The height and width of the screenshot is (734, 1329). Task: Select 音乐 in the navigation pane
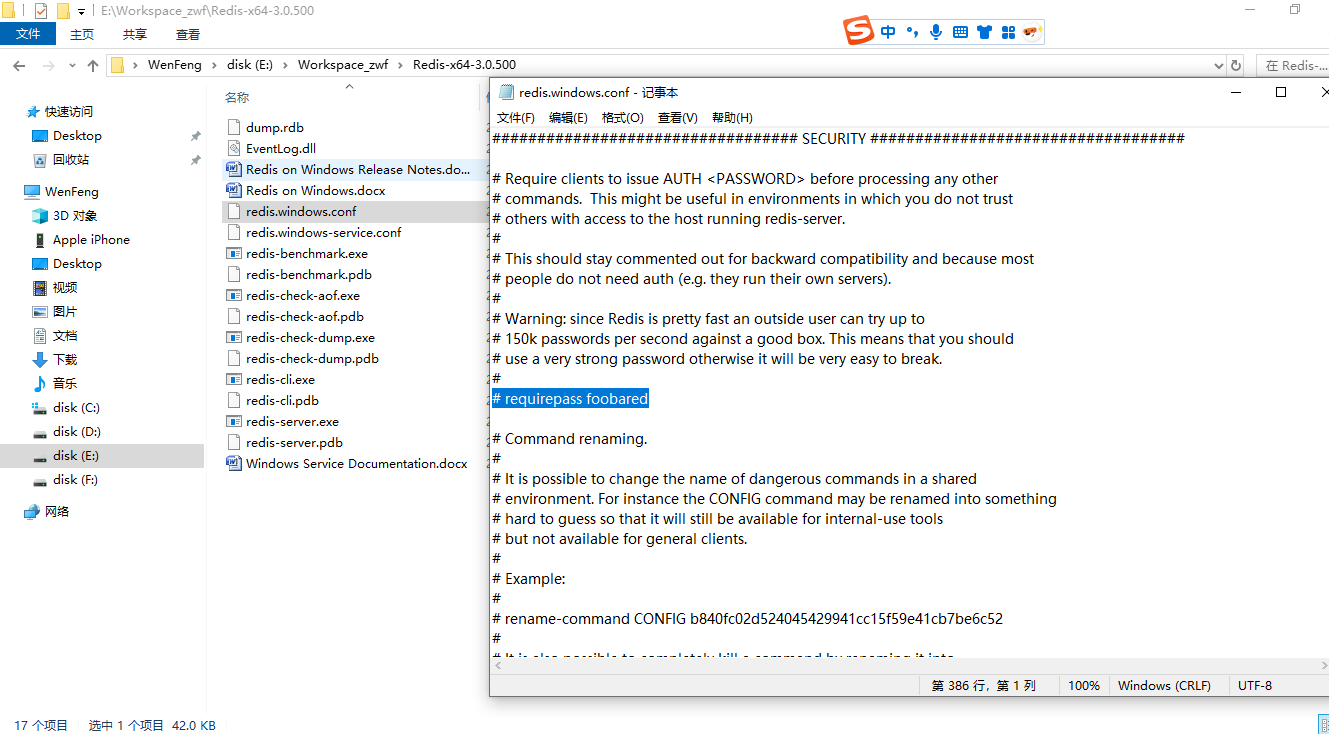coord(65,384)
